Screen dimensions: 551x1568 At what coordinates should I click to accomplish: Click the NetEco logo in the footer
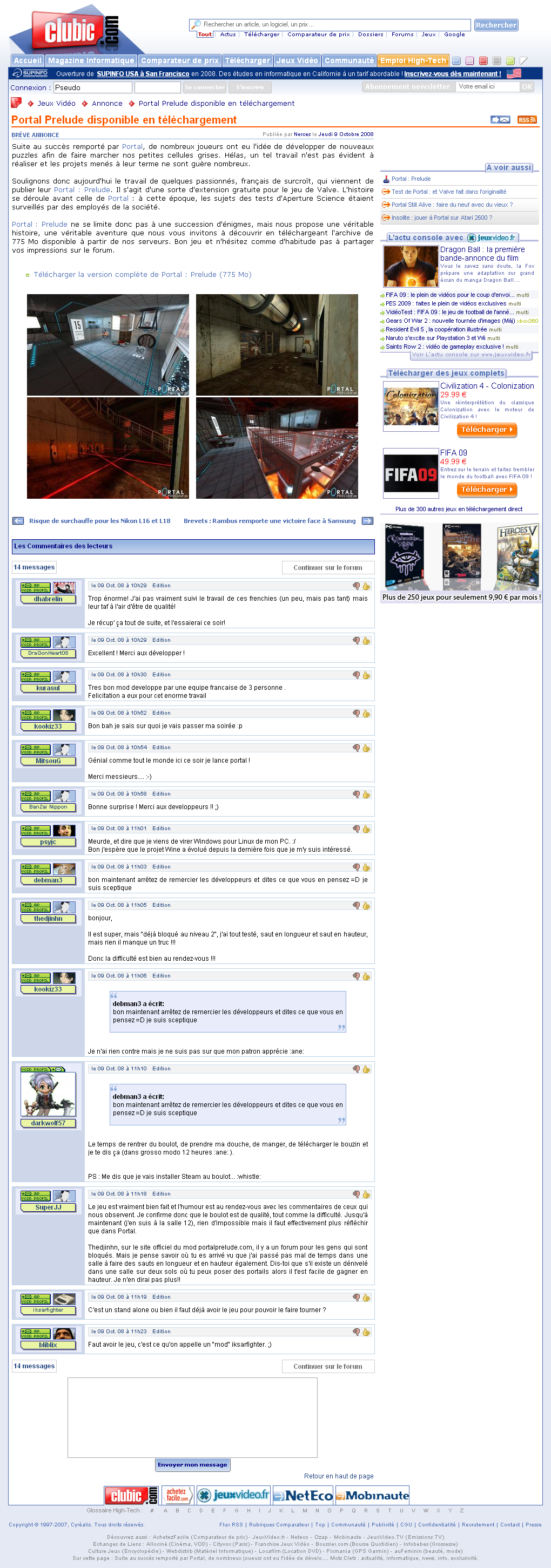pyautogui.click(x=303, y=1495)
